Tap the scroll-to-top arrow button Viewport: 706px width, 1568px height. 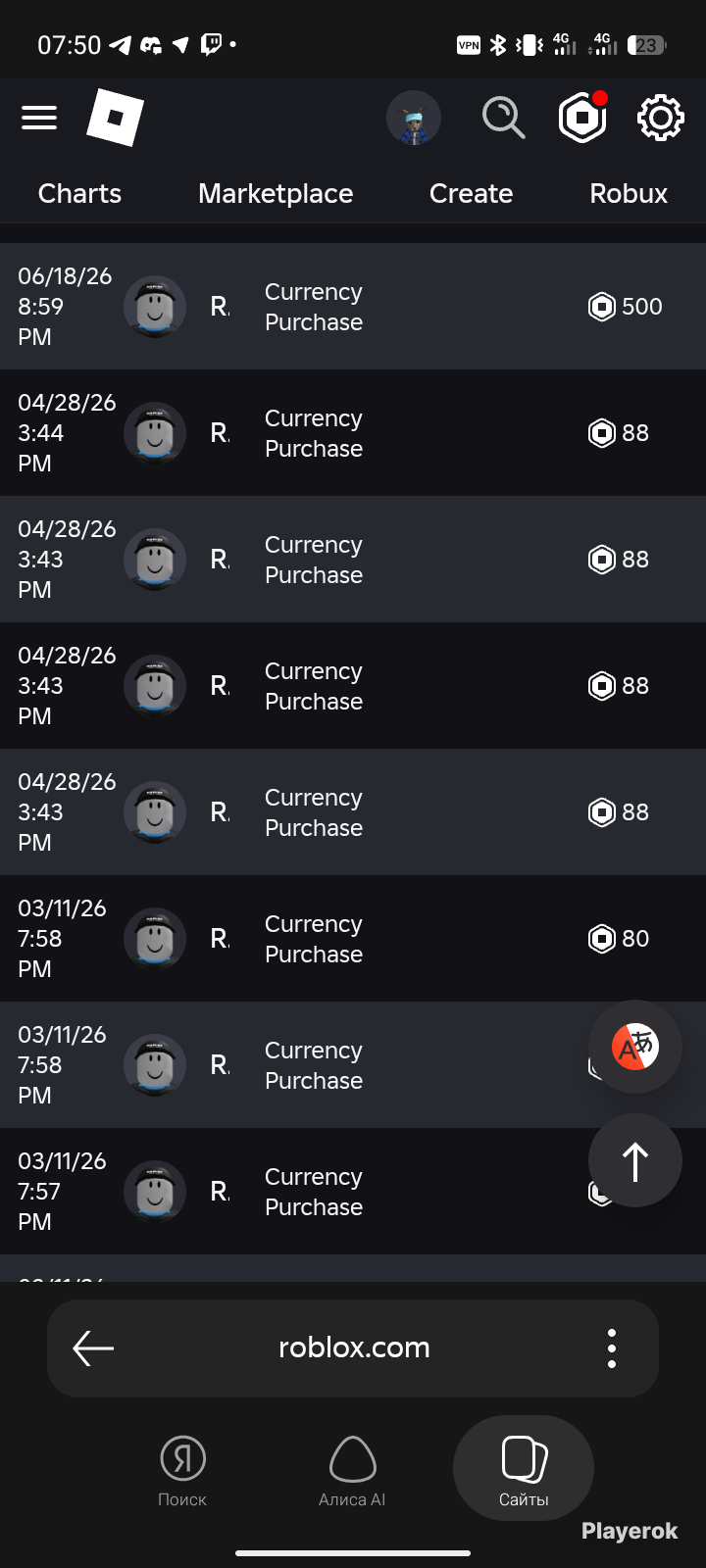coord(635,1160)
